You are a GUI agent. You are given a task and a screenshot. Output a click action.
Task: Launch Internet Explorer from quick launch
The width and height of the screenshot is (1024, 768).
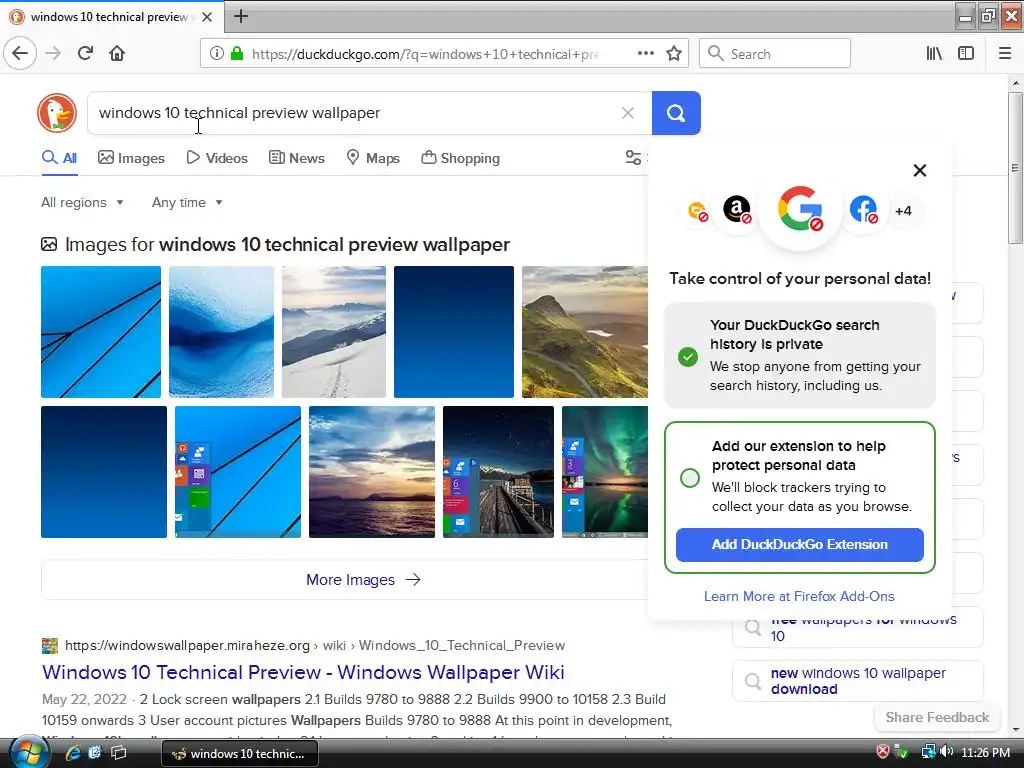[72, 753]
